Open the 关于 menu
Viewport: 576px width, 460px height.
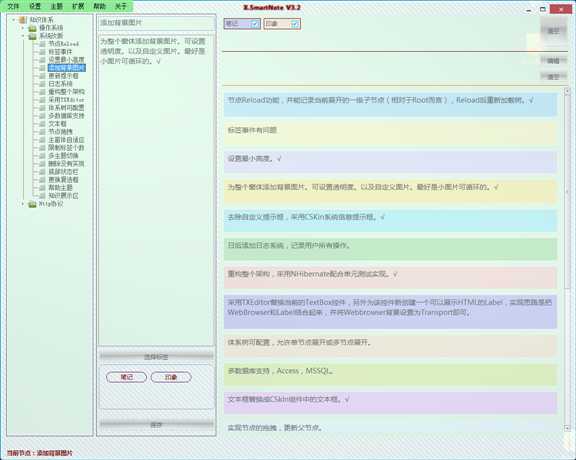click(x=120, y=6)
